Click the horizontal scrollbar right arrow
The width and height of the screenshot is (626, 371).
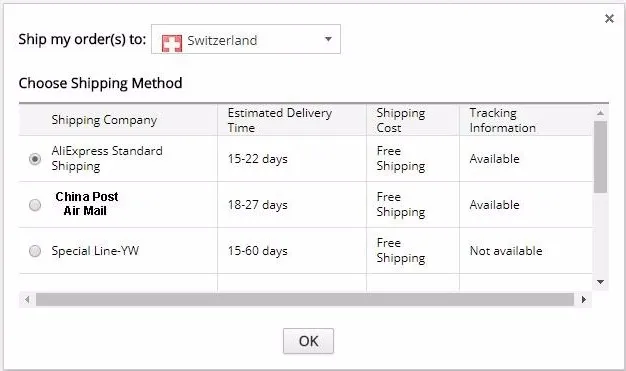[583, 299]
